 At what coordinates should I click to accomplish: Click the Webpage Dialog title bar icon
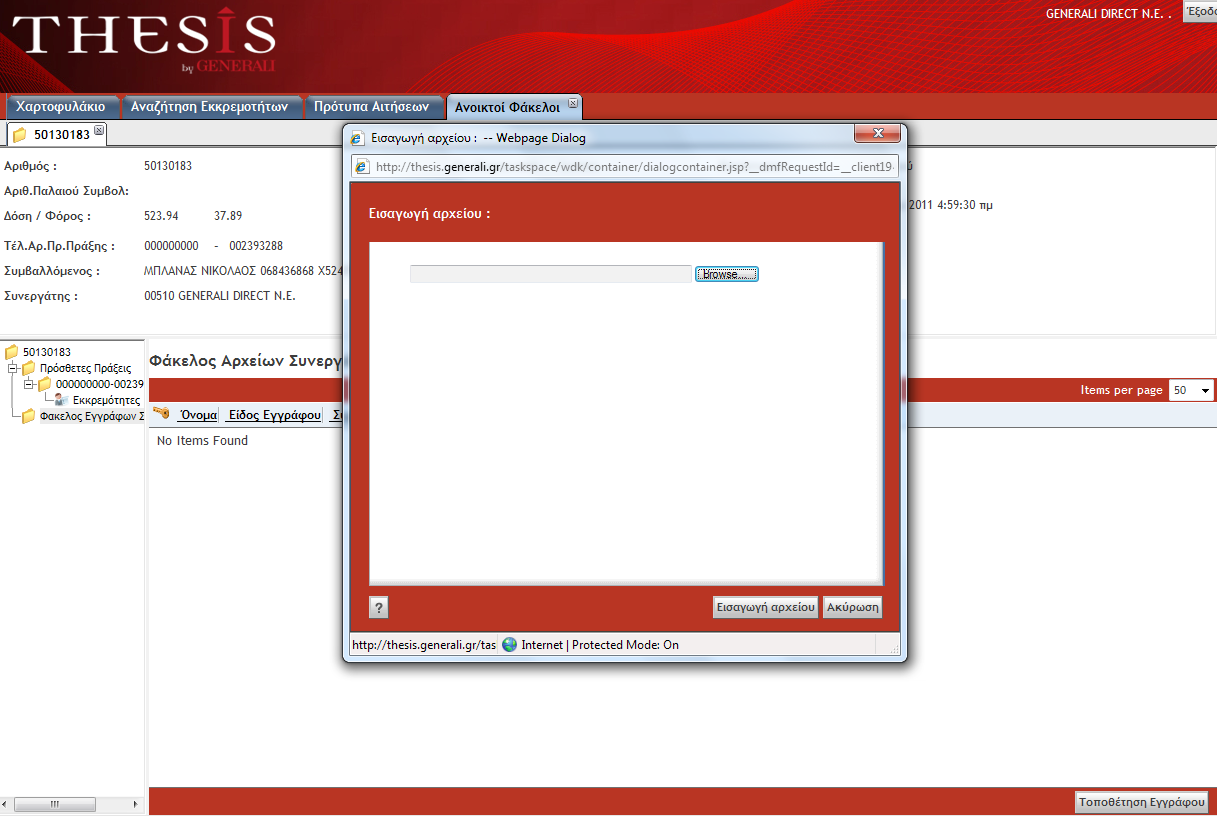click(359, 137)
